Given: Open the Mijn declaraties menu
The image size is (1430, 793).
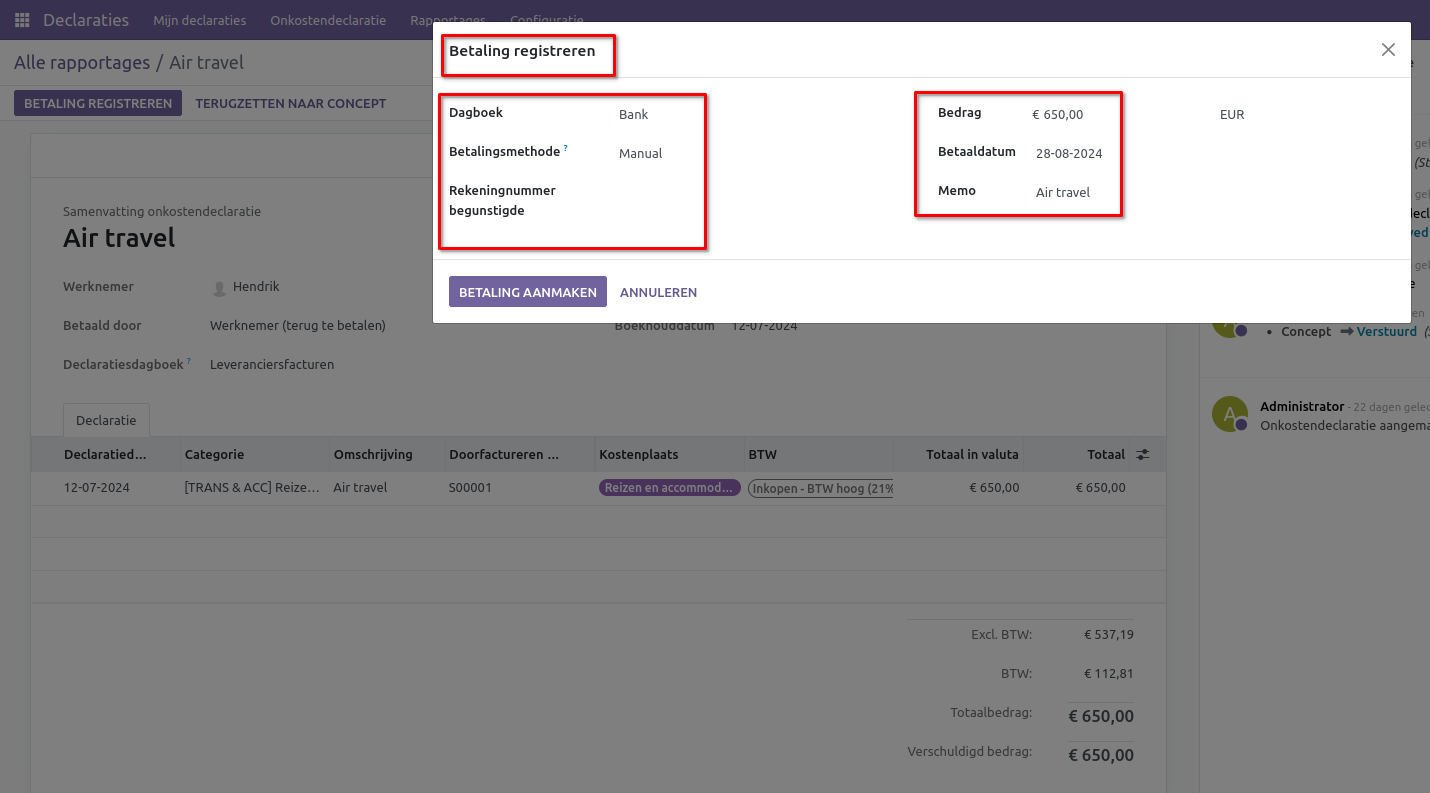Looking at the screenshot, I should [x=199, y=20].
